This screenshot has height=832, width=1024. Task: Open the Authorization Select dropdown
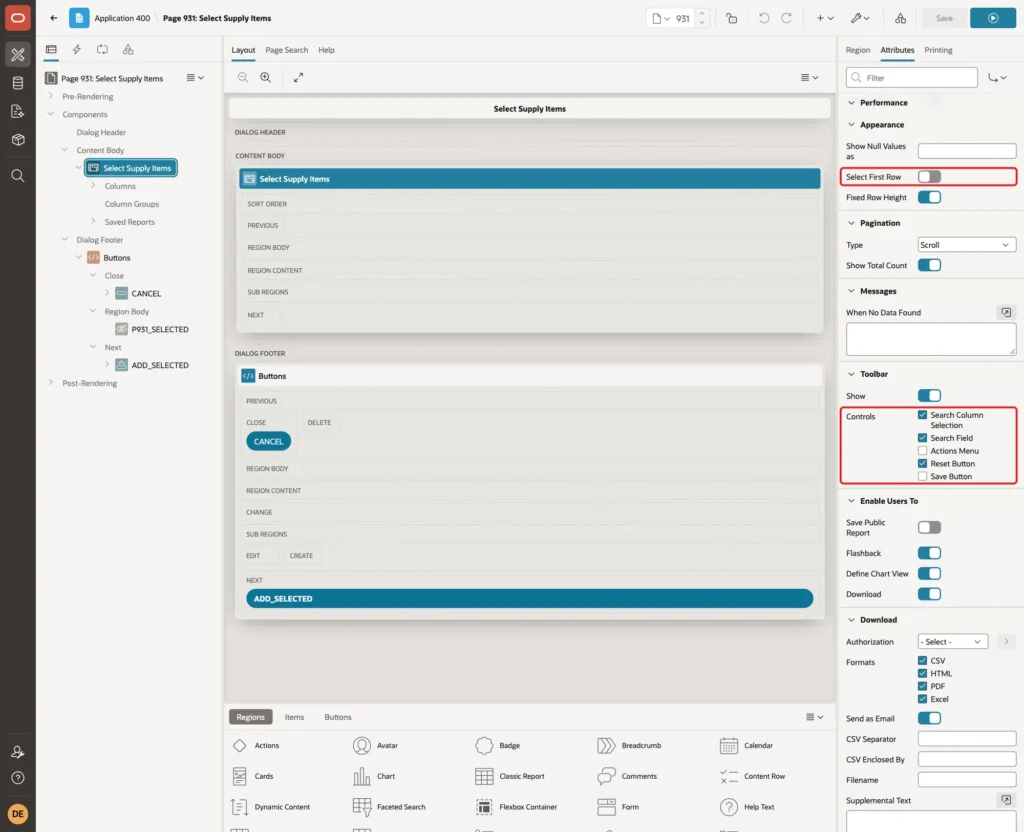tap(952, 641)
